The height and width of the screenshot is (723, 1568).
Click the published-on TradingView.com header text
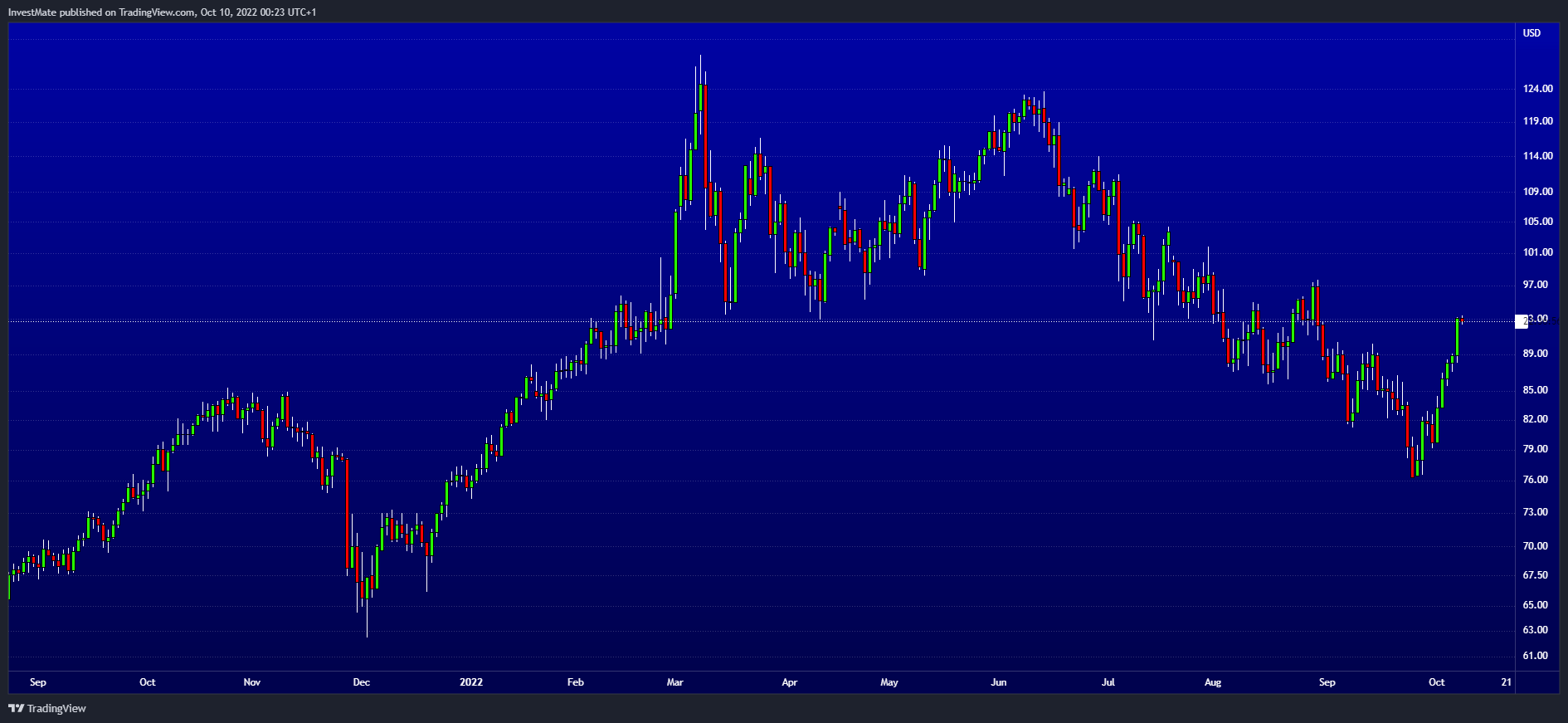pyautogui.click(x=162, y=12)
